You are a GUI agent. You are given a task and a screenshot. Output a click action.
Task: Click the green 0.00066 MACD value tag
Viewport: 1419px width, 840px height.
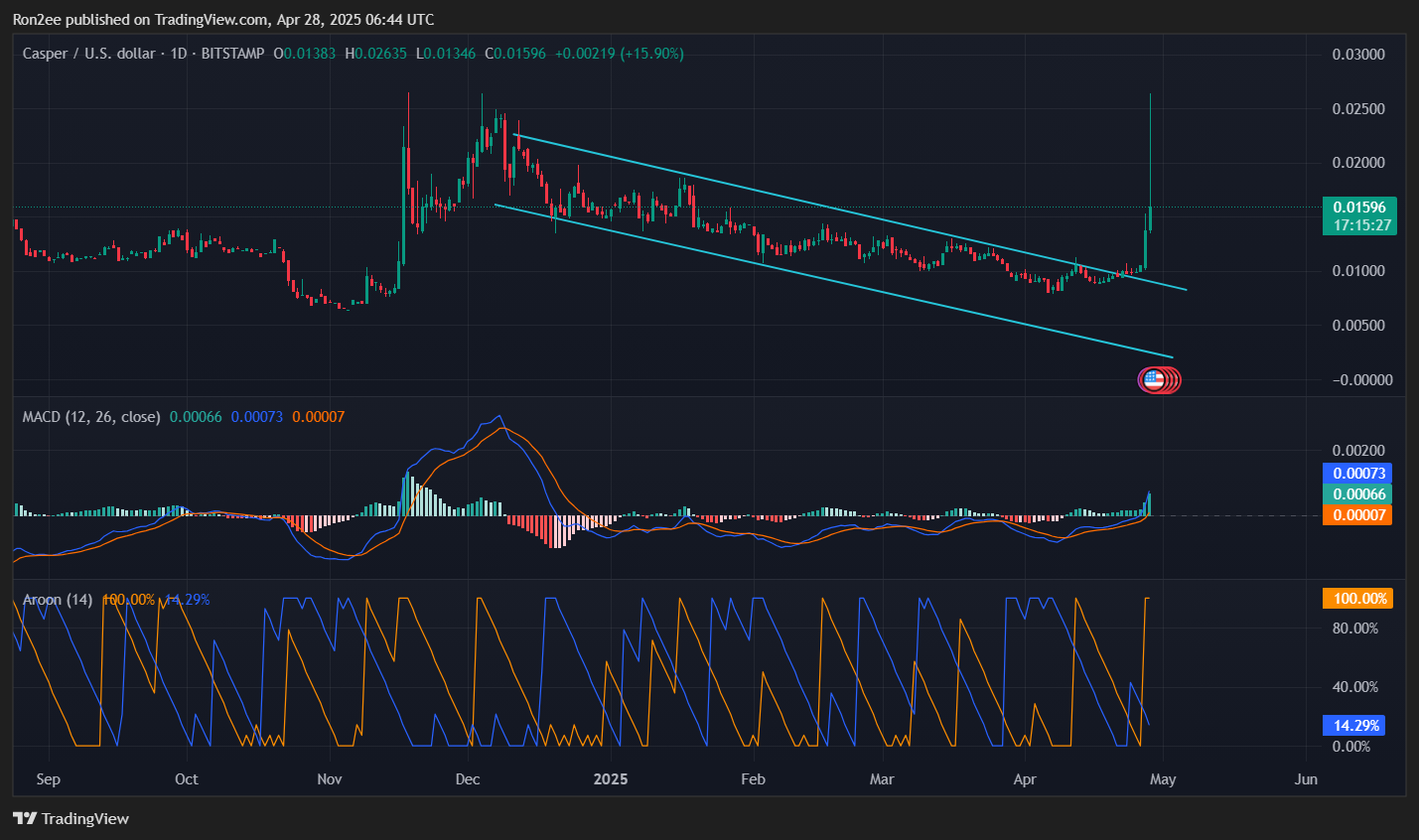click(x=1356, y=493)
